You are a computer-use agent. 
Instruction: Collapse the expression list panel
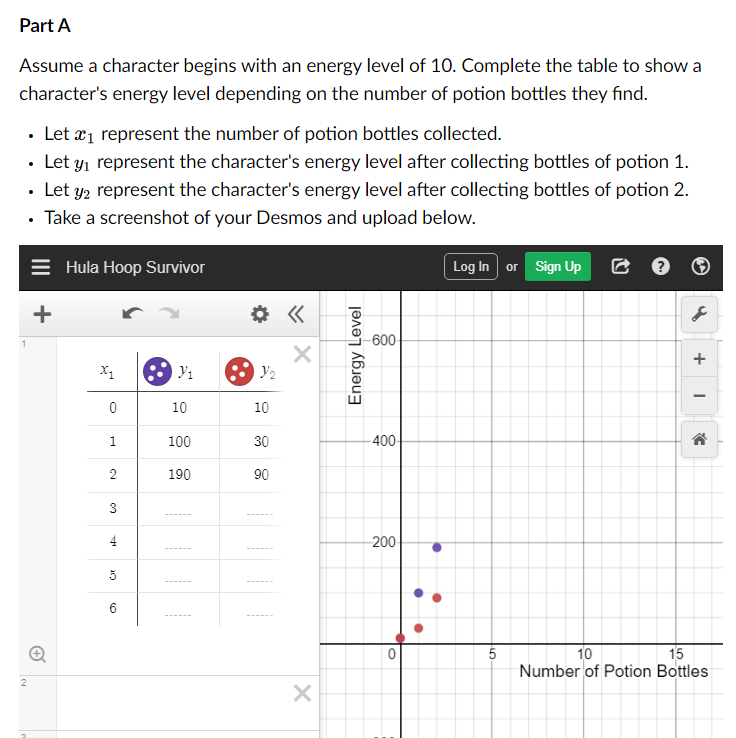[x=294, y=315]
